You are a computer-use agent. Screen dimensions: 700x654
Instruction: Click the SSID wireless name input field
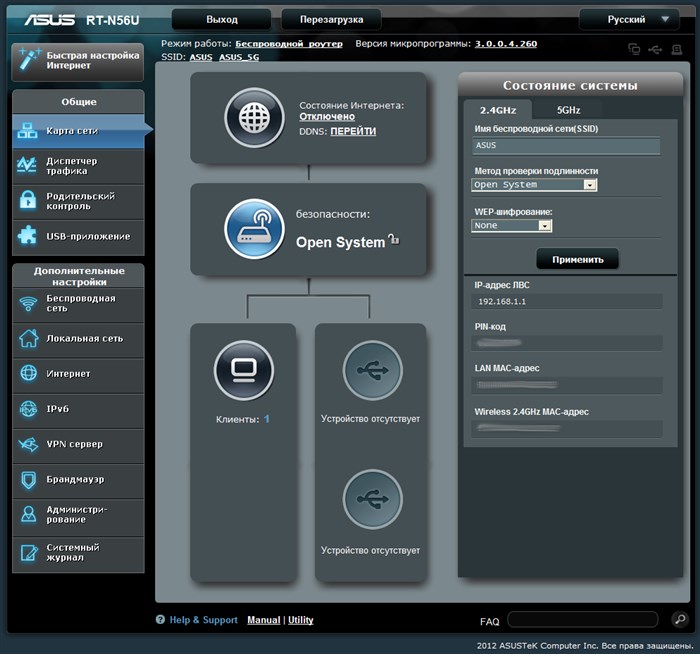click(566, 146)
